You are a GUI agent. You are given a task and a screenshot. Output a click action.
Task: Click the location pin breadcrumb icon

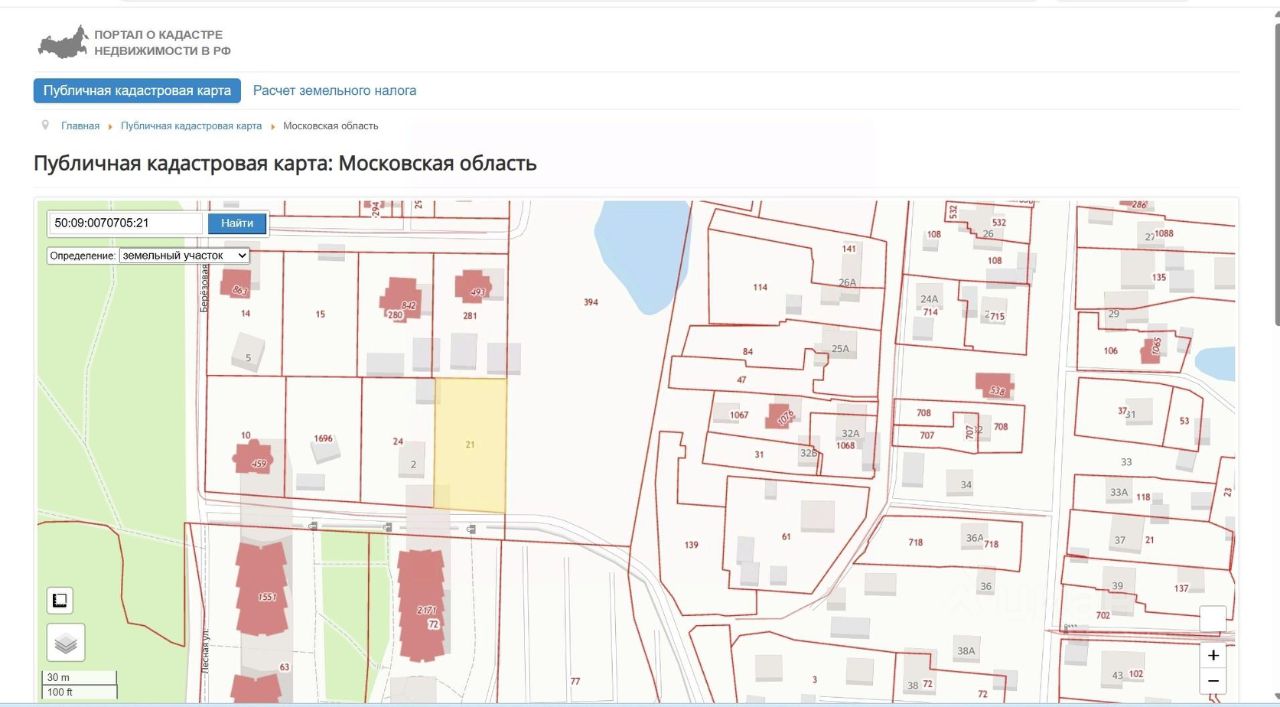pos(45,125)
